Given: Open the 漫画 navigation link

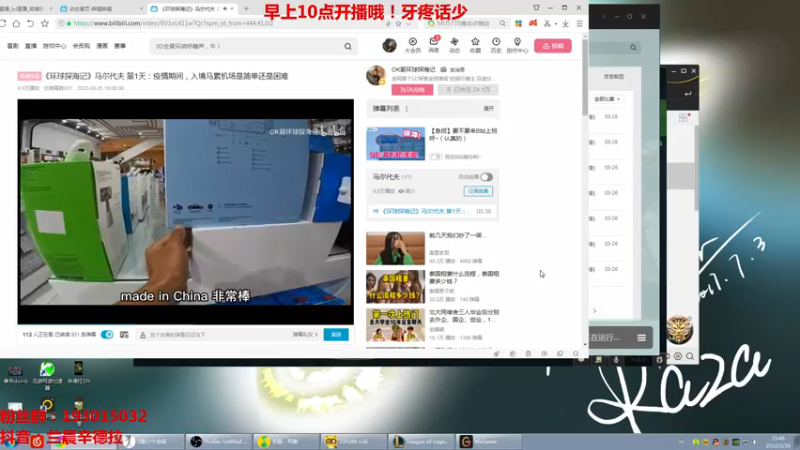Looking at the screenshot, I should [x=102, y=46].
